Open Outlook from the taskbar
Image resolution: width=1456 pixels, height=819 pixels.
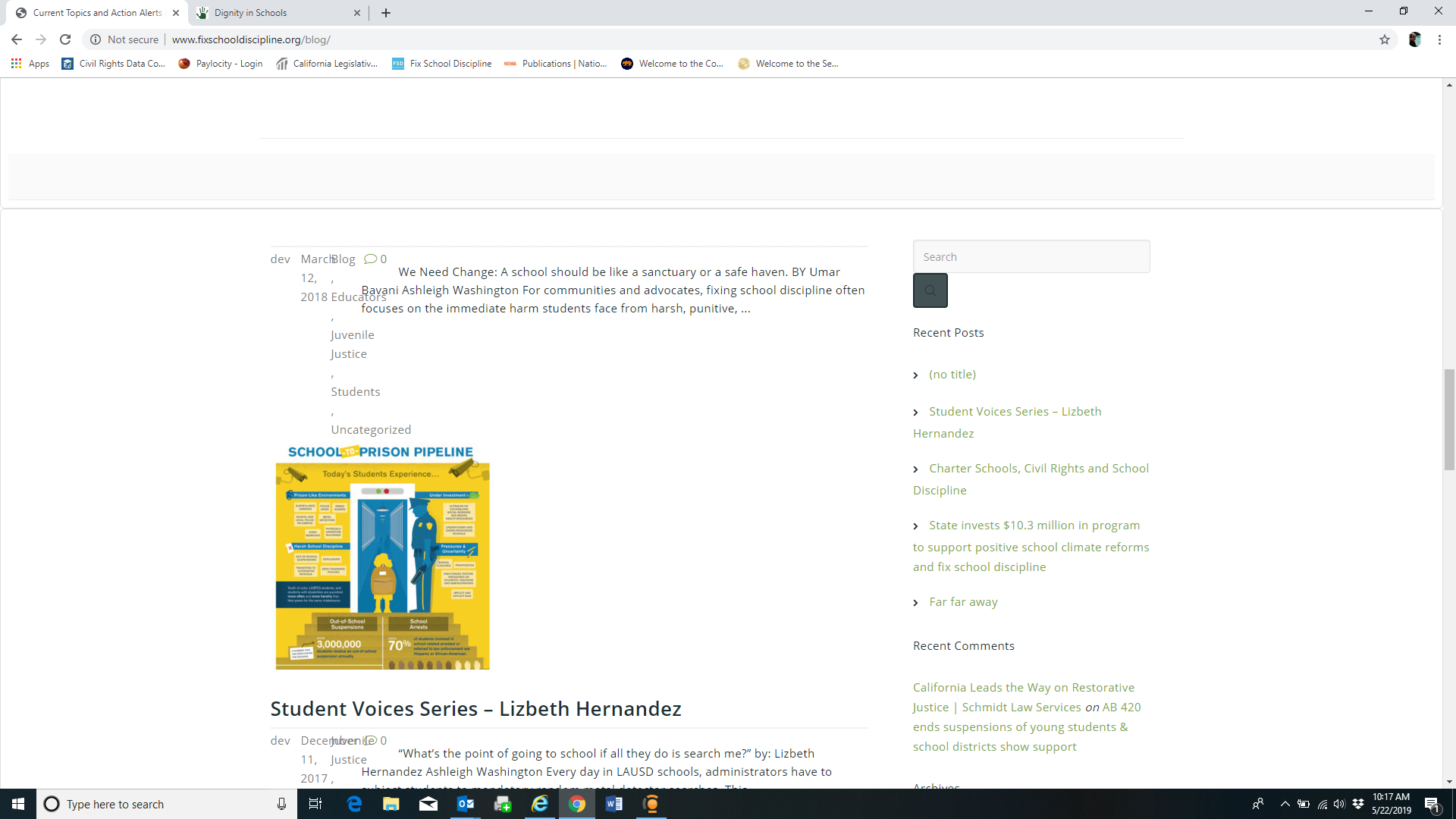point(466,804)
